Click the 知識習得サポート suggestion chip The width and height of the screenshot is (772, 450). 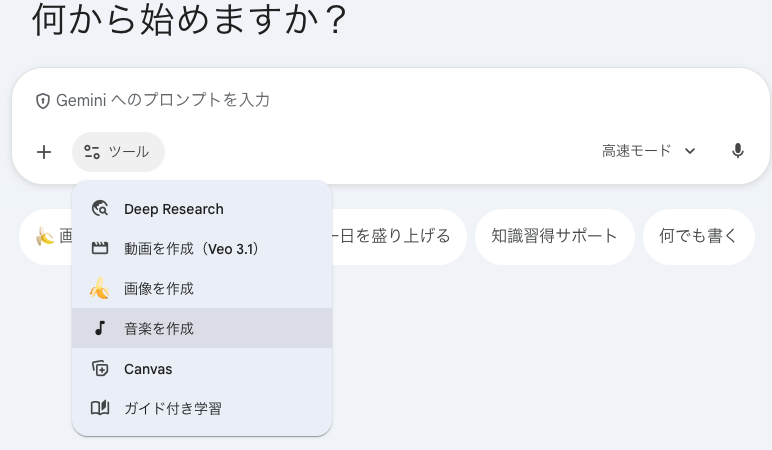(x=554, y=237)
